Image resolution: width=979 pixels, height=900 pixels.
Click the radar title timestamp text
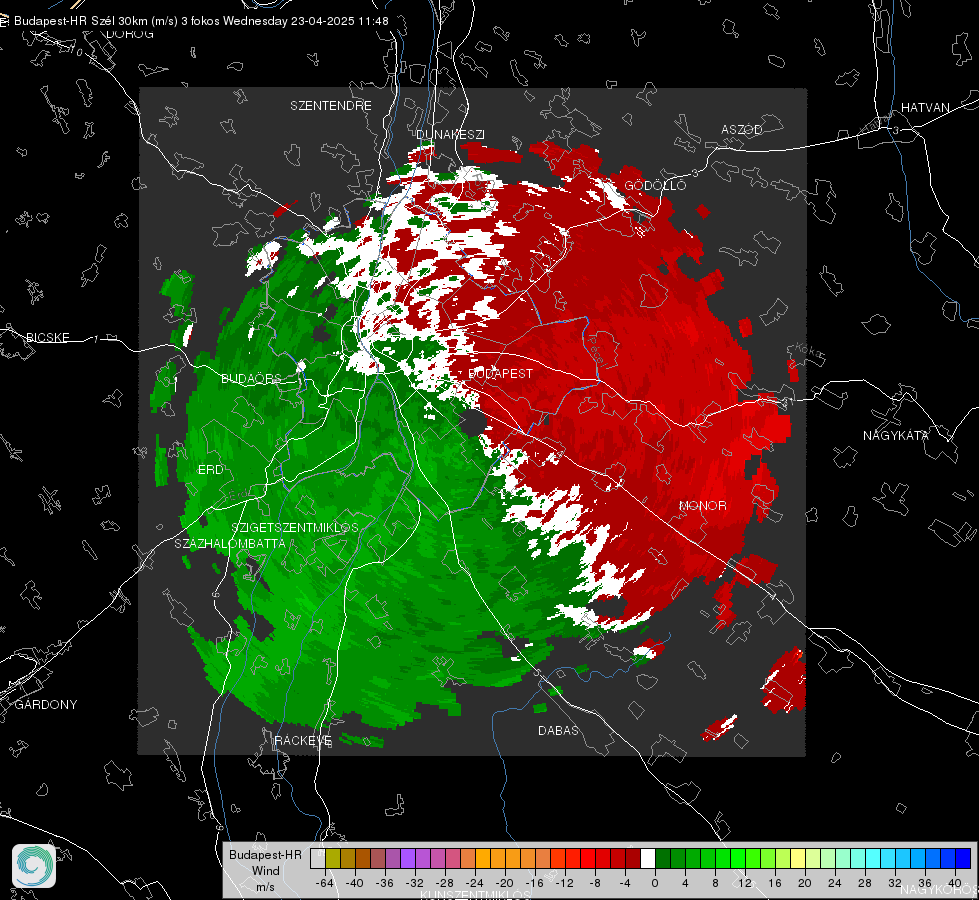point(201,21)
